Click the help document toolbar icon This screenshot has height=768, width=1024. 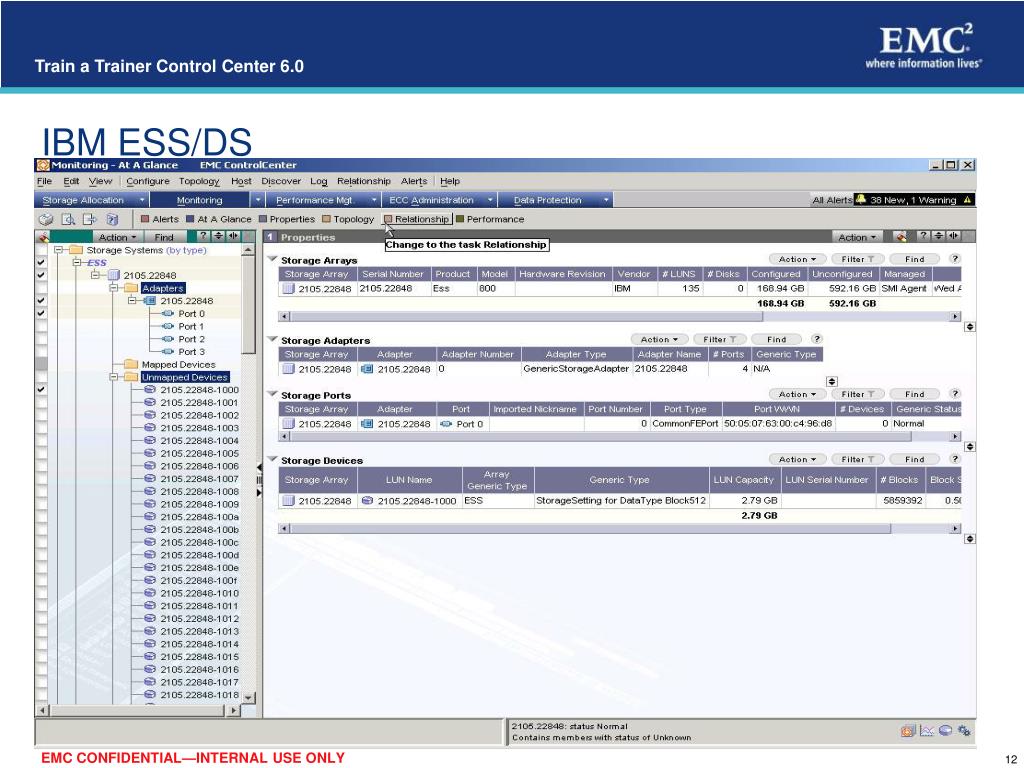112,219
